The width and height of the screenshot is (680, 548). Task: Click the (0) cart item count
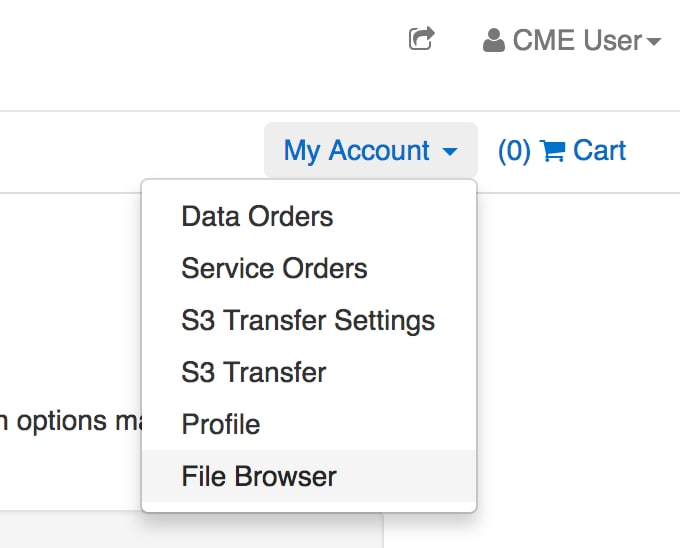(x=514, y=151)
